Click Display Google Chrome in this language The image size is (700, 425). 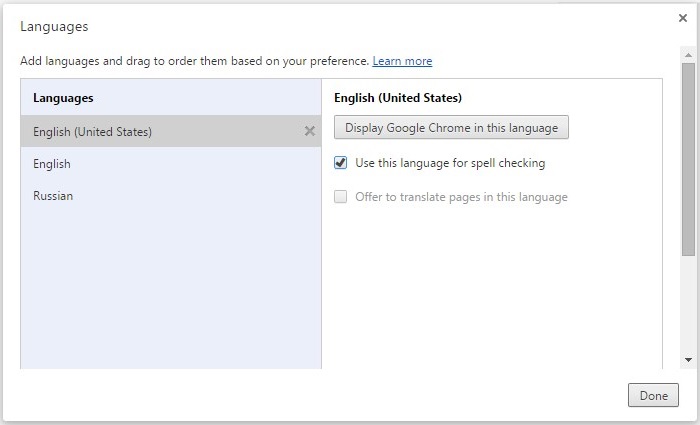pyautogui.click(x=451, y=128)
